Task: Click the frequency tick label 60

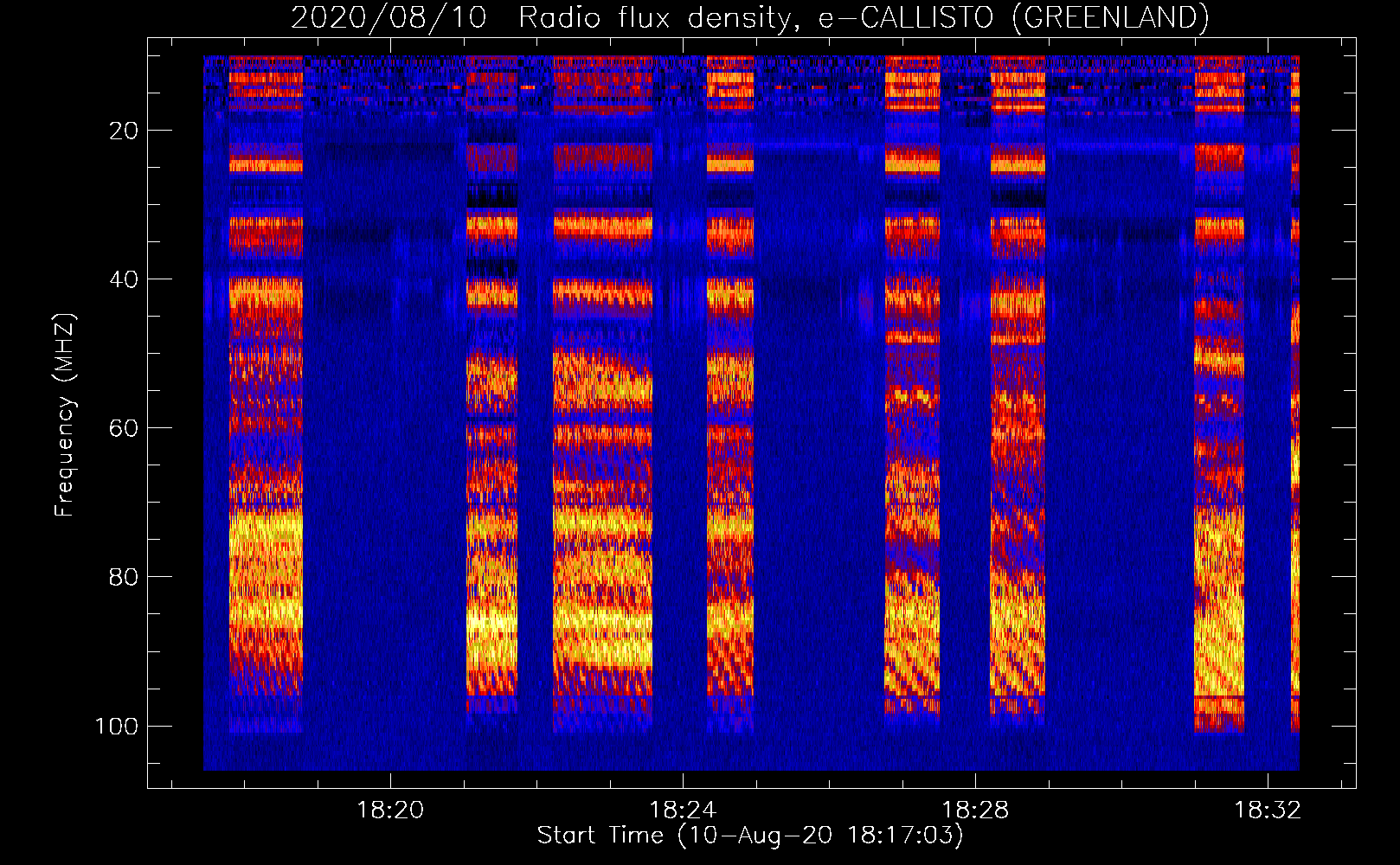Action: click(124, 428)
